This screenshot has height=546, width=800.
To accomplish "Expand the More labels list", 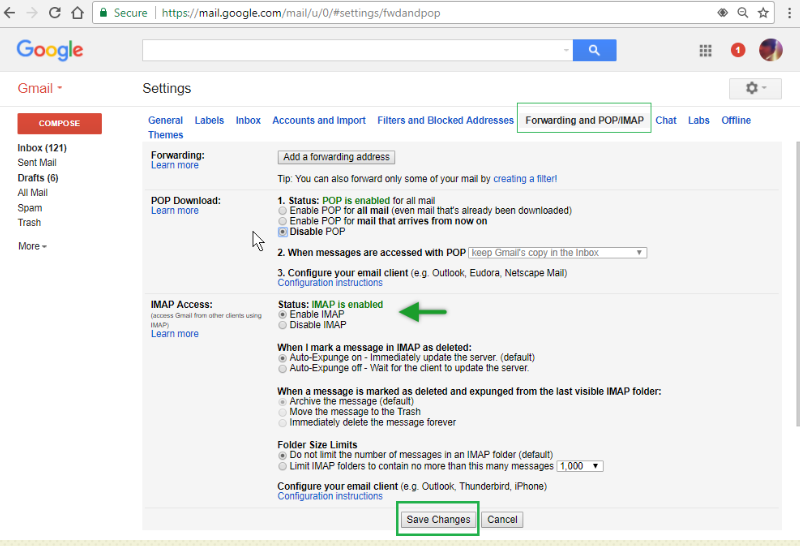I will (x=32, y=246).
